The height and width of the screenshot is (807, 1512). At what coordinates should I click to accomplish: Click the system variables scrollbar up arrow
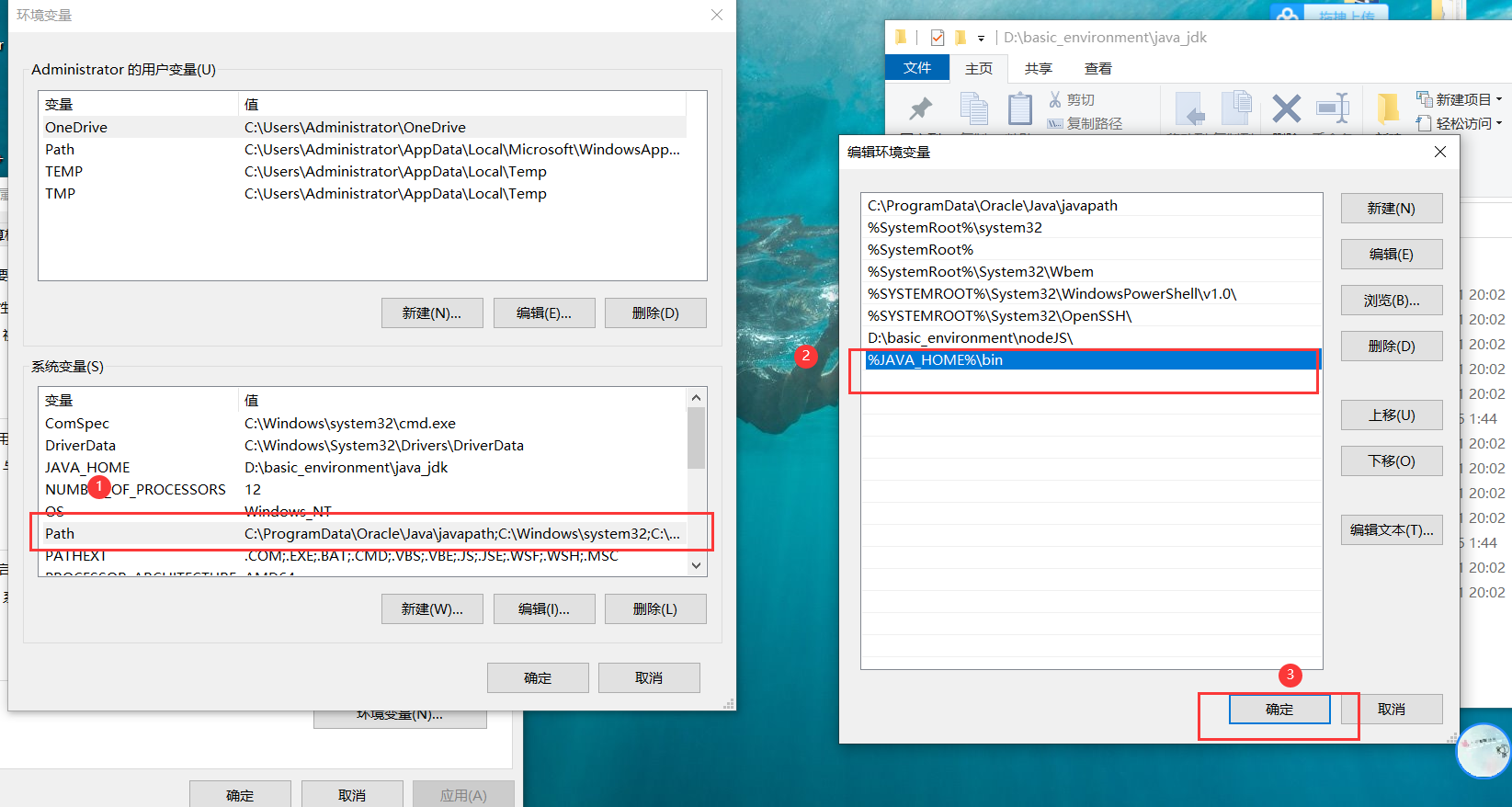[x=696, y=397]
